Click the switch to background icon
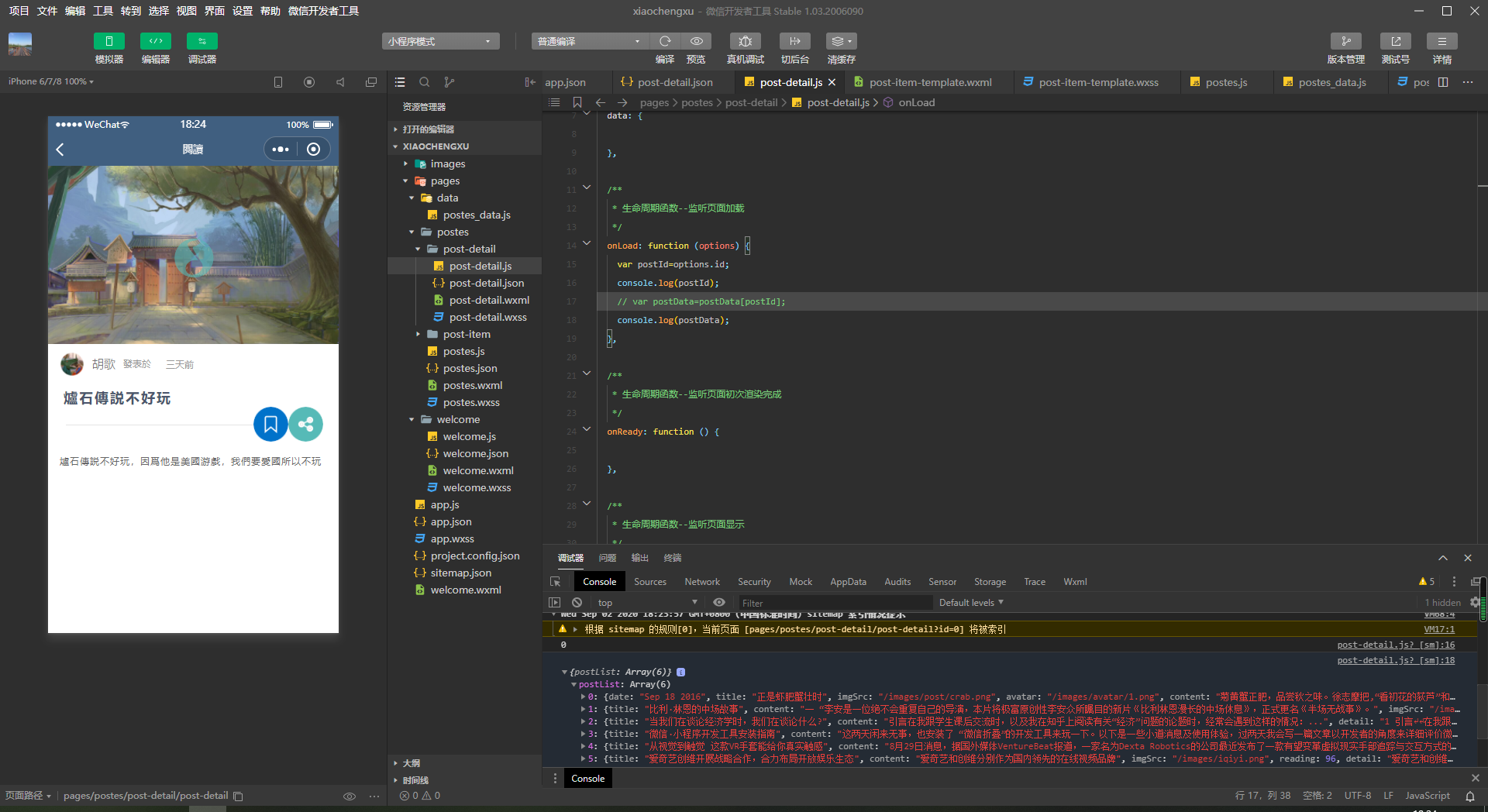1488x812 pixels. pyautogui.click(x=795, y=41)
